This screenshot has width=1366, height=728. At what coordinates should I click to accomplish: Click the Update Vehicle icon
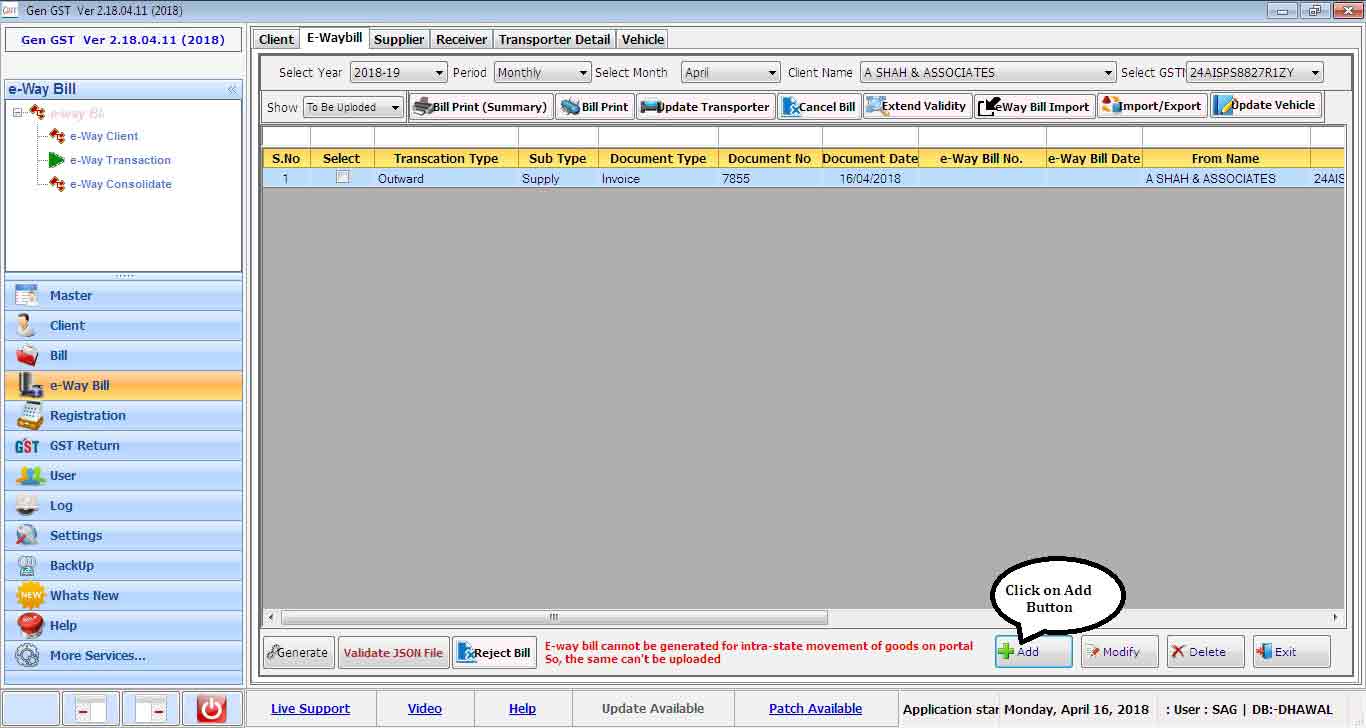point(1223,106)
